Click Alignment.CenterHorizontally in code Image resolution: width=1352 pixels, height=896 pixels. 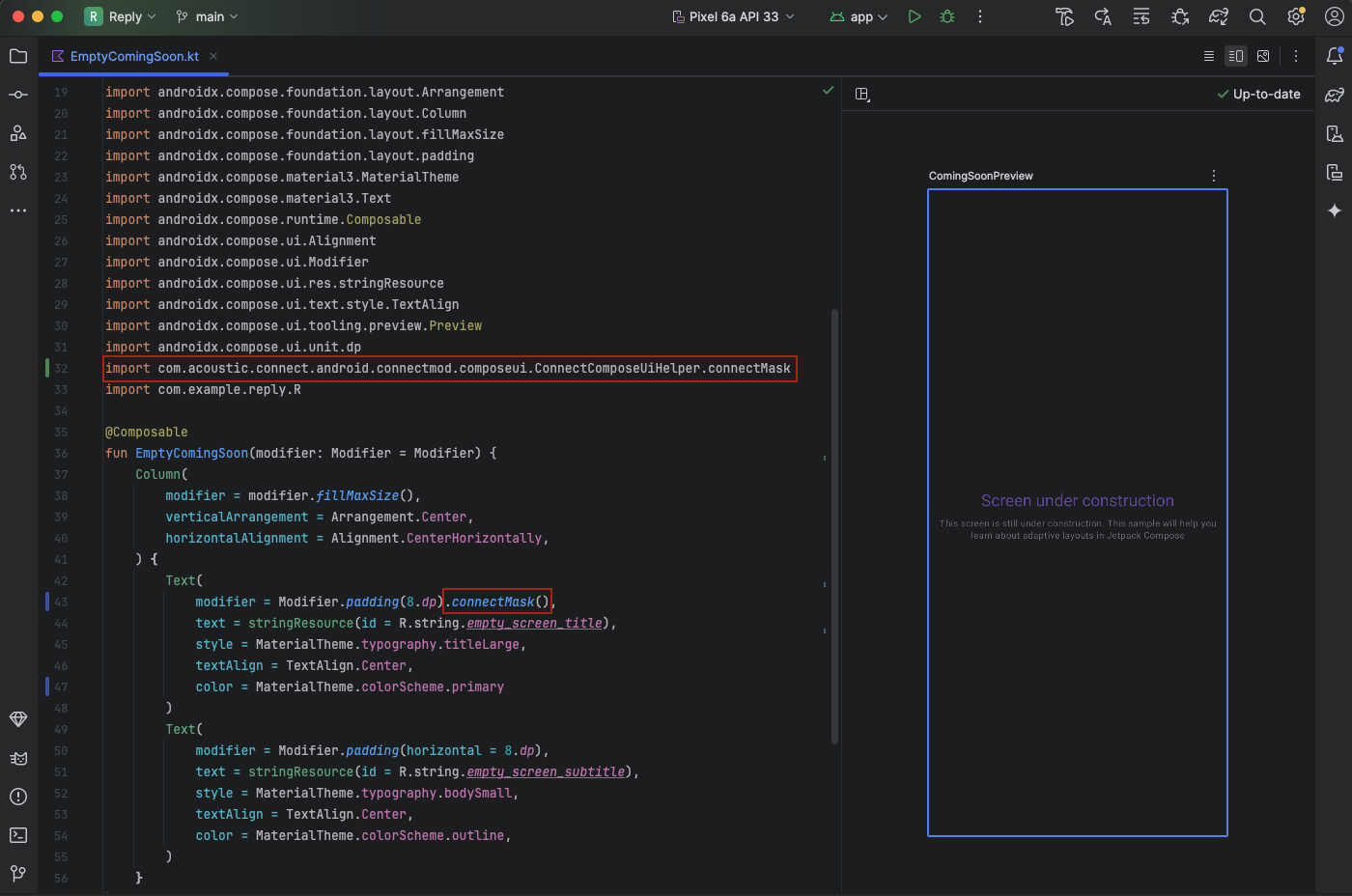[x=437, y=538]
